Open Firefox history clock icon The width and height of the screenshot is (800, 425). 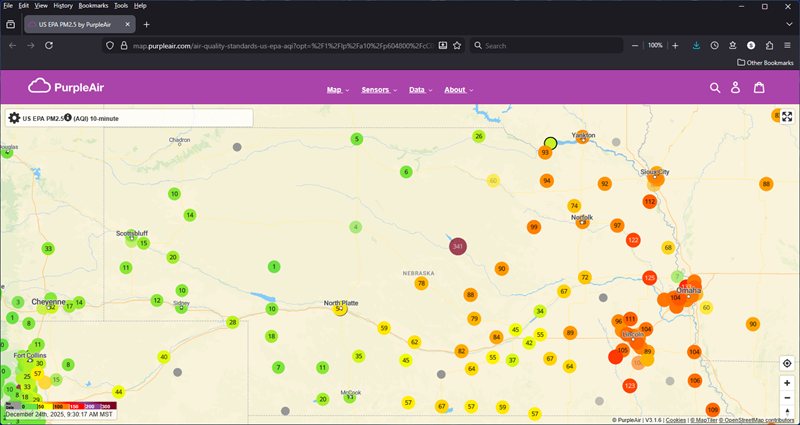(x=714, y=45)
